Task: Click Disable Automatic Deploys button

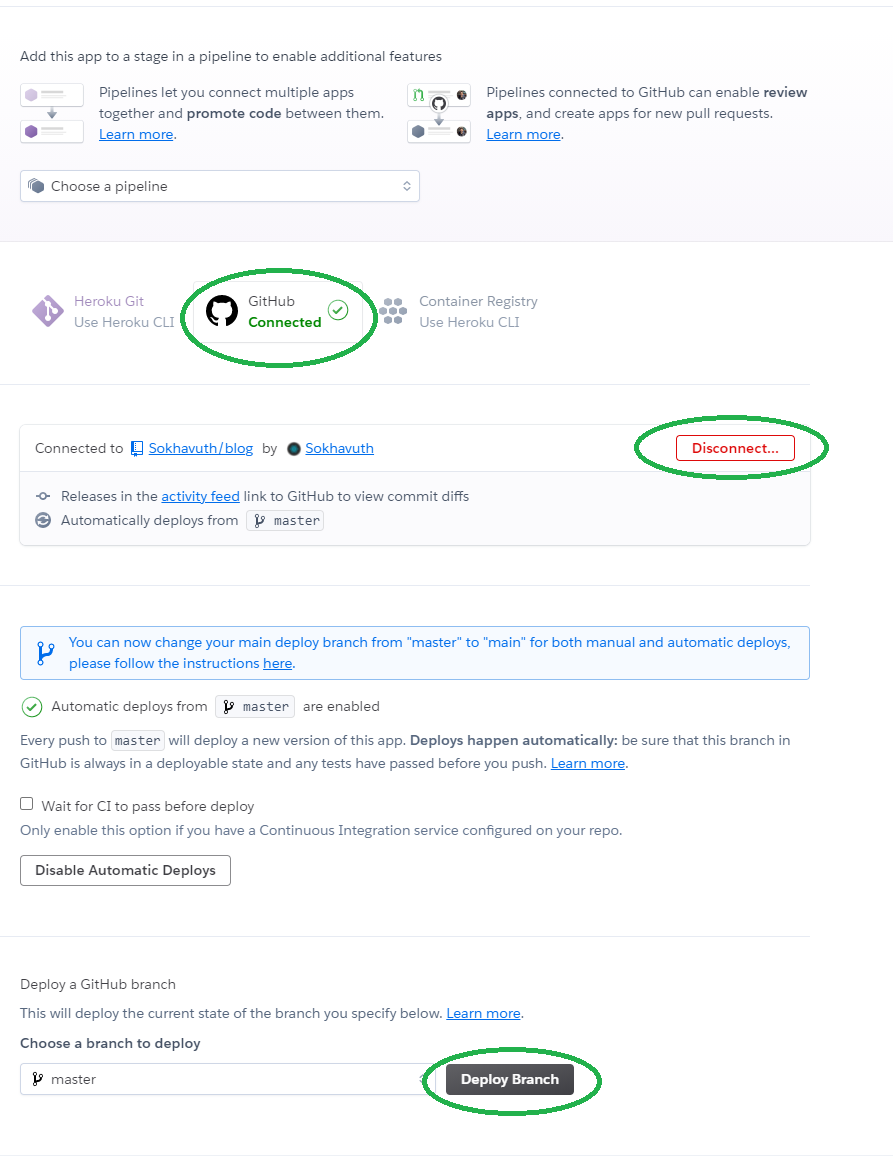Action: pyautogui.click(x=126, y=870)
